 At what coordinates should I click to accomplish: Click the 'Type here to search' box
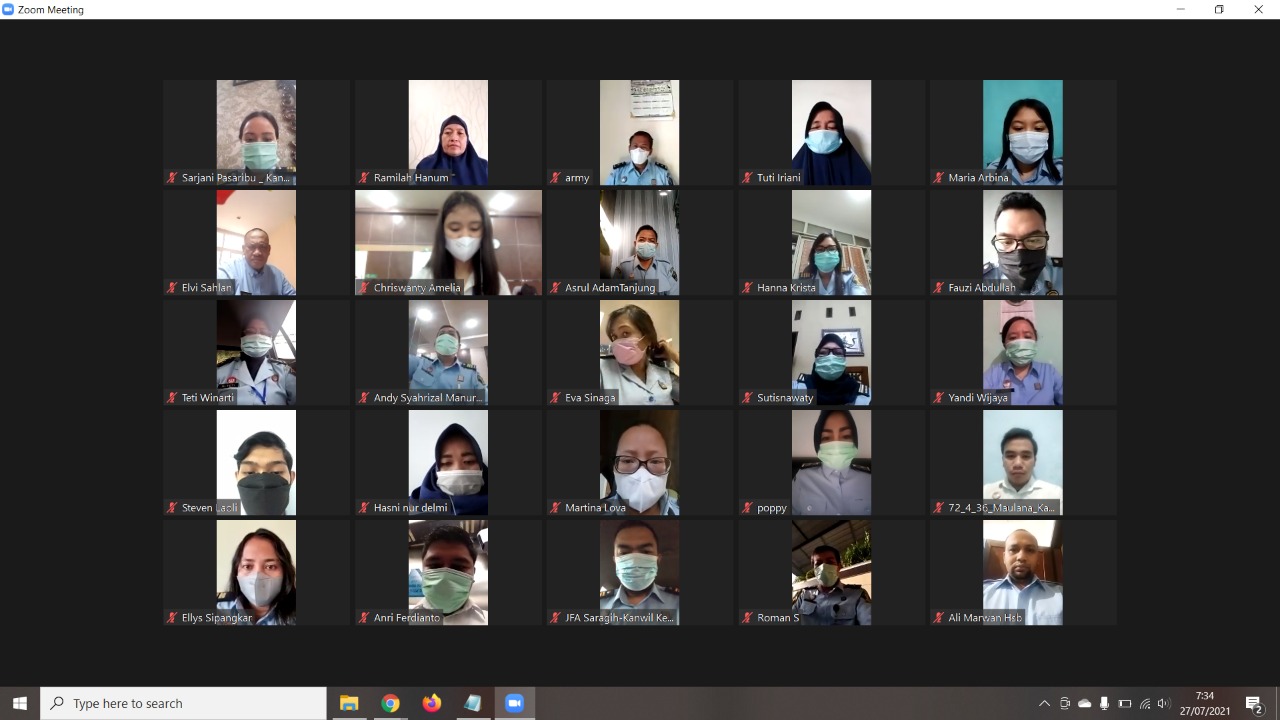coord(185,703)
